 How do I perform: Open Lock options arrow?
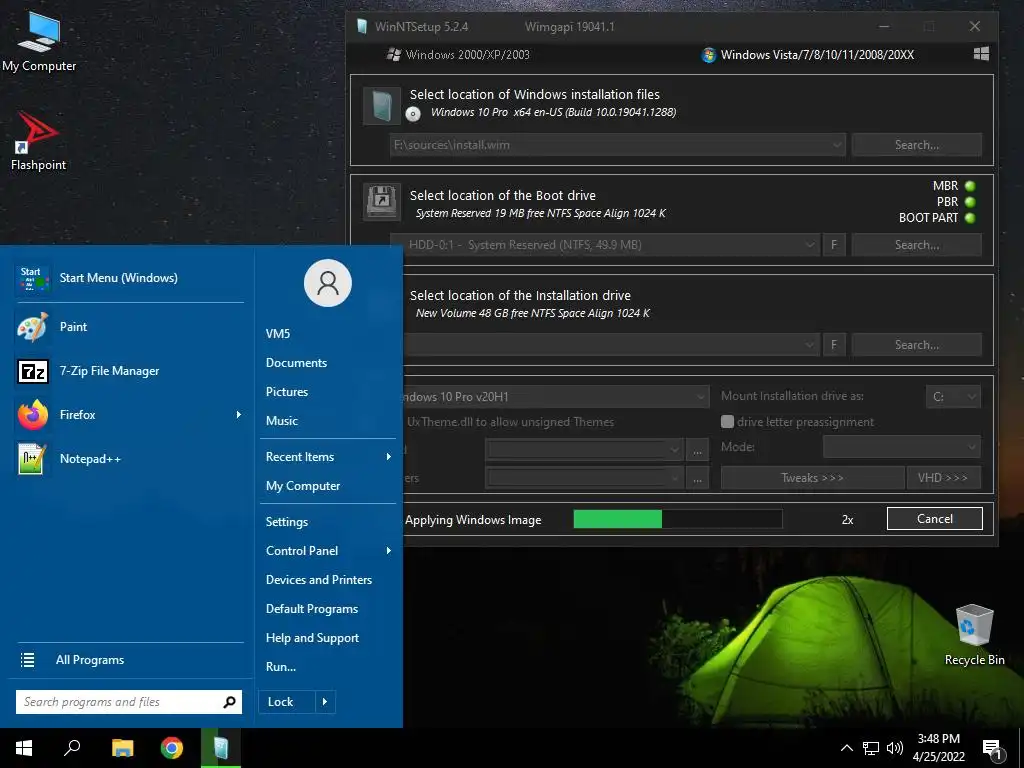(x=325, y=702)
